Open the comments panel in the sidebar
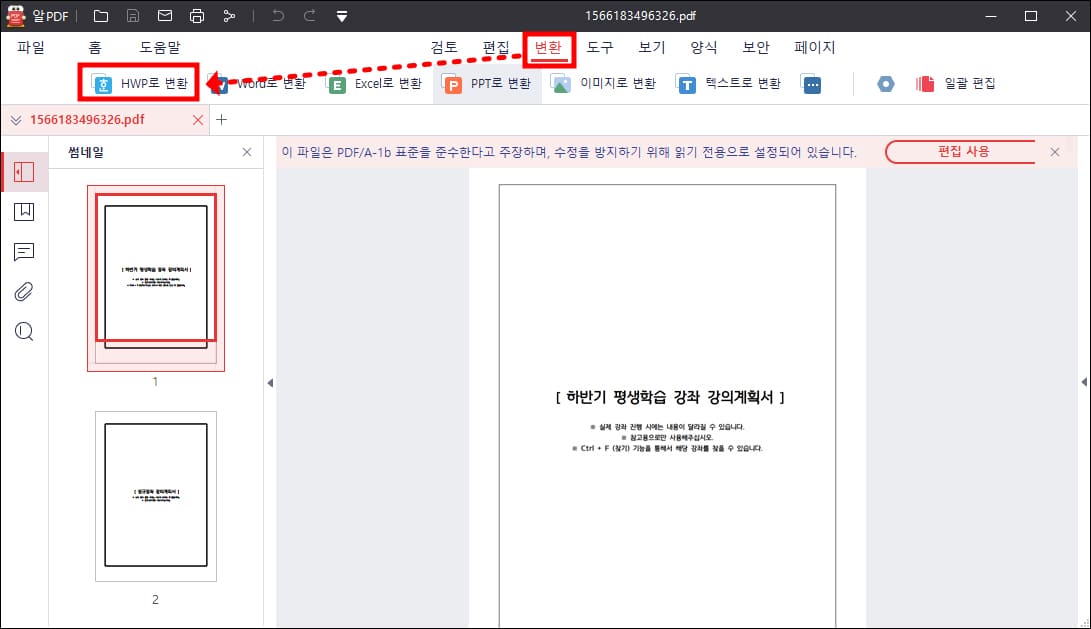 click(23, 252)
